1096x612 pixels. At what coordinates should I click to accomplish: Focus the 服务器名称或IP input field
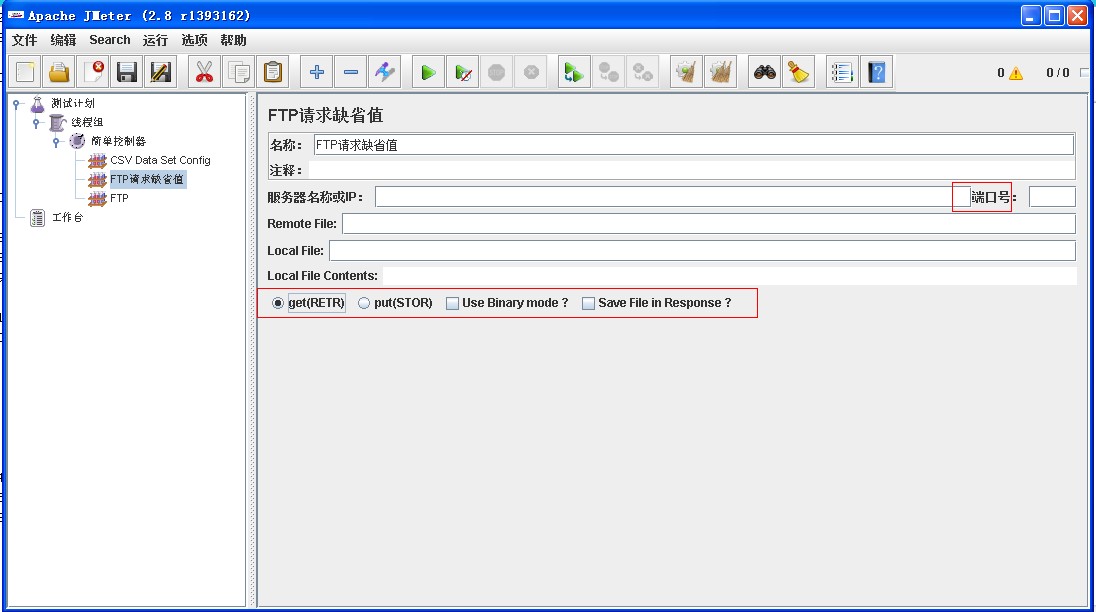(x=672, y=197)
